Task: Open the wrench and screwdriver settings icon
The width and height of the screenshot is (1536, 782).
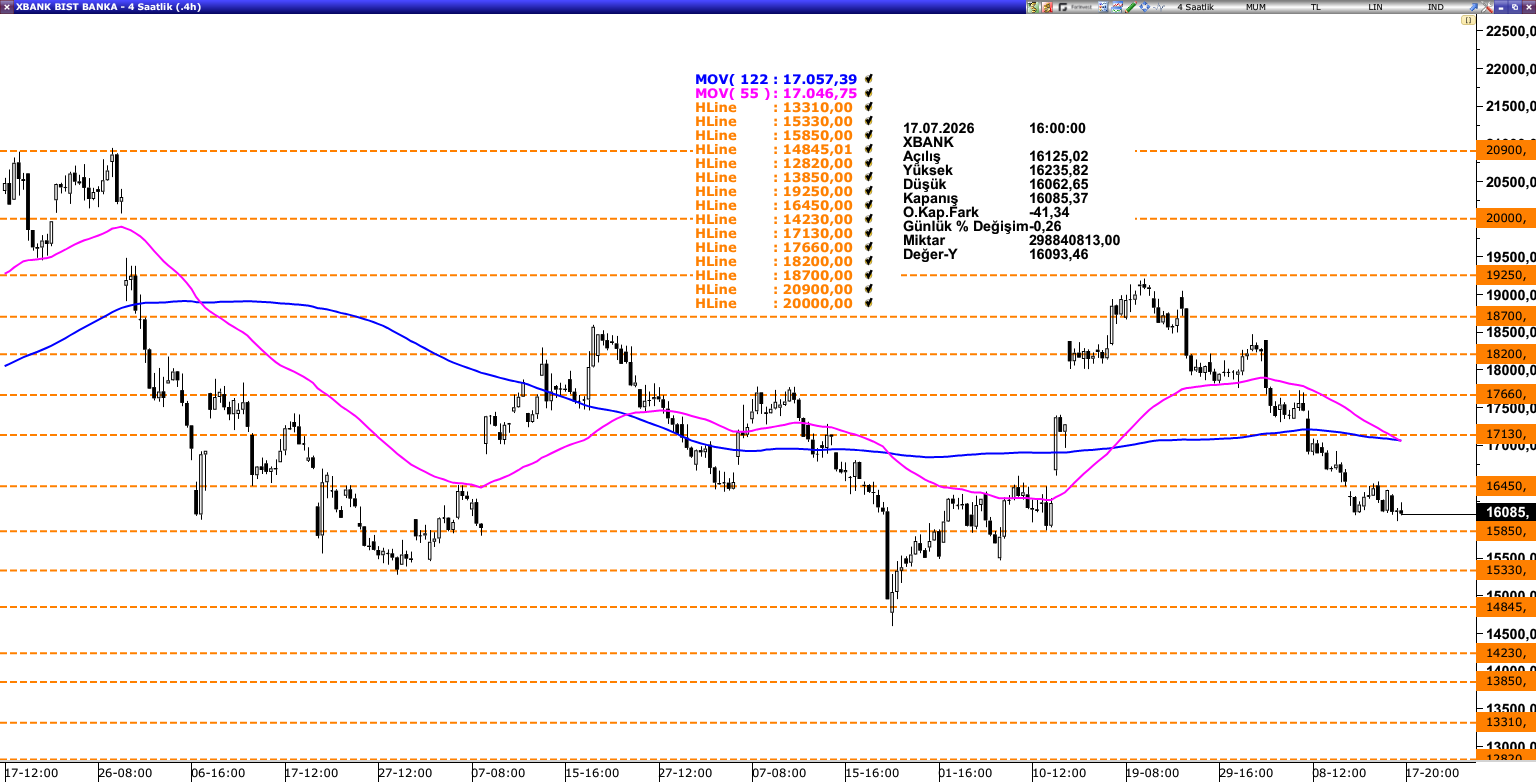Action: [x=1487, y=7]
